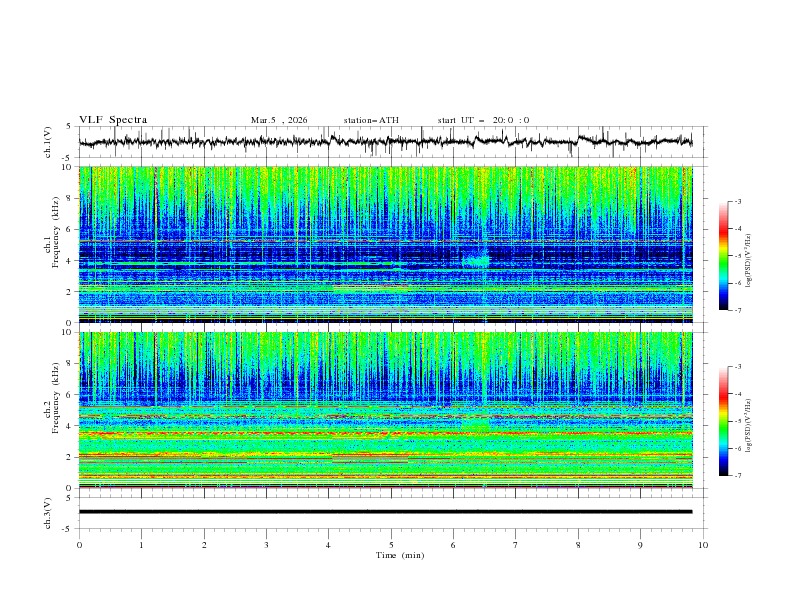Click the upper color bar's log(PSD) label
Image resolution: width=792 pixels, height=612 pixels.
click(x=749, y=261)
